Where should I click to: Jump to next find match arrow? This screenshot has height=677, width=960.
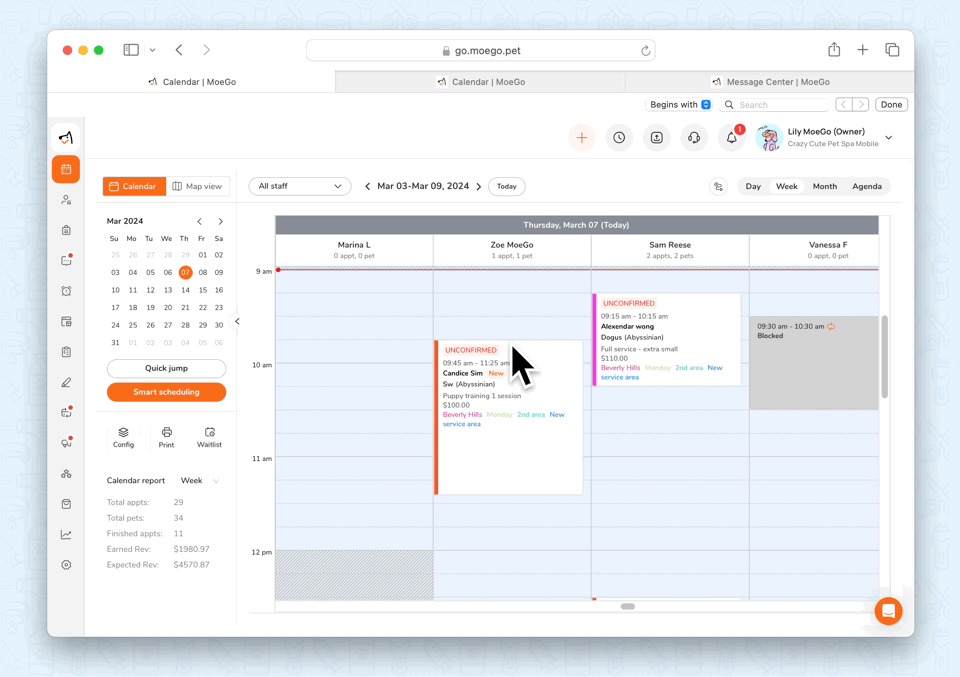[x=861, y=105]
